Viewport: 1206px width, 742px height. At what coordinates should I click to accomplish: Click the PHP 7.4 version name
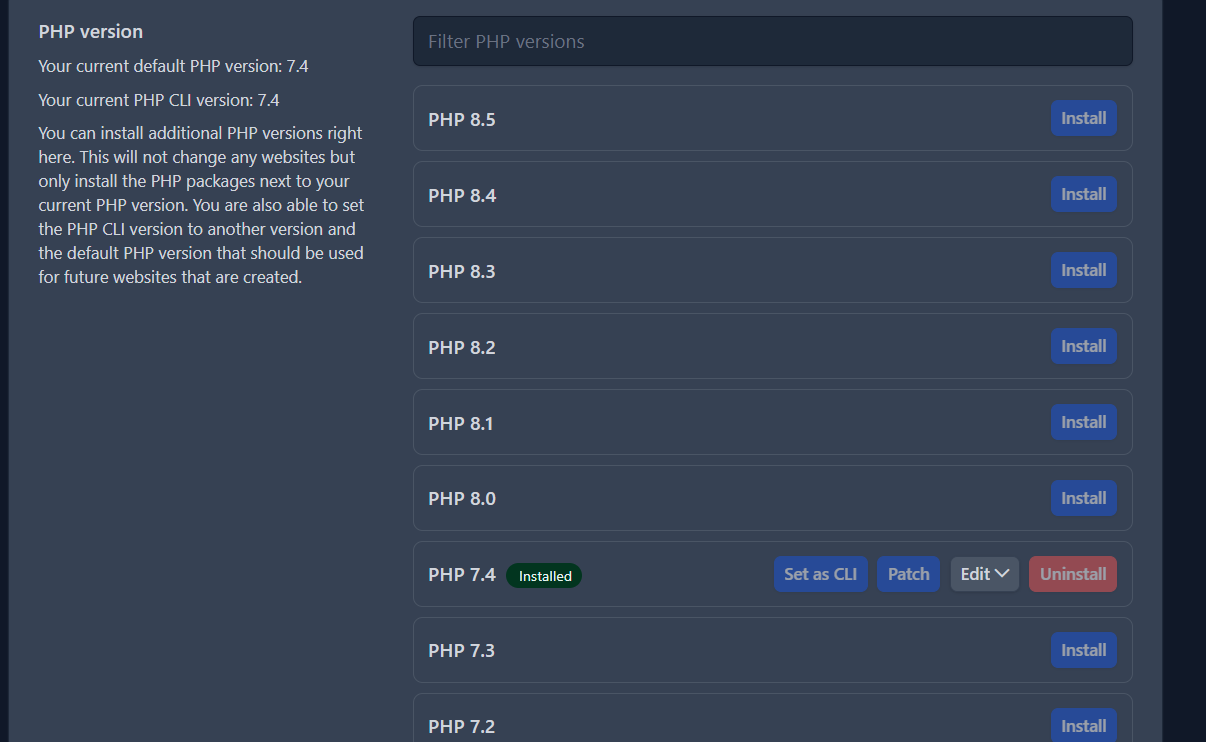pos(462,575)
